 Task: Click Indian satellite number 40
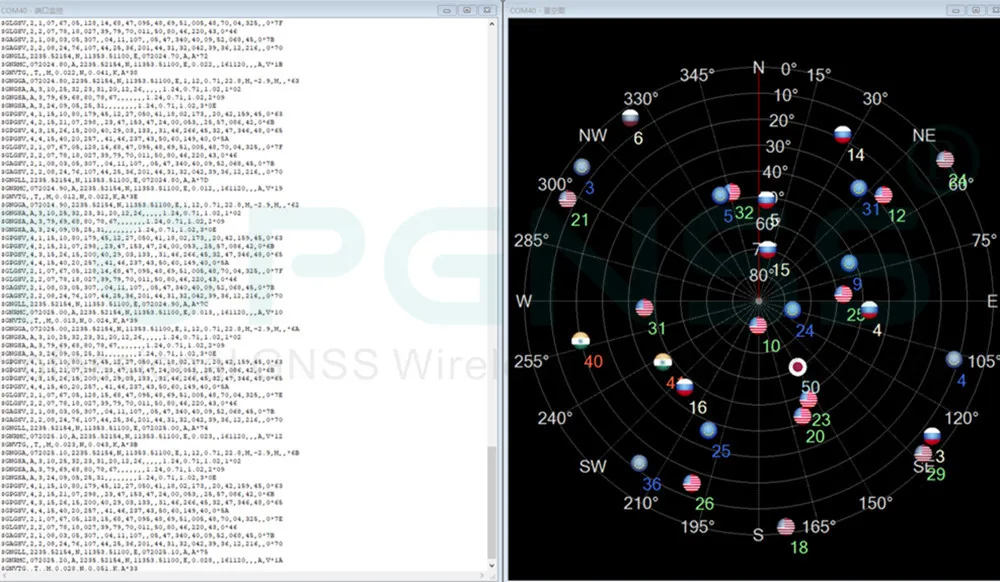(x=579, y=340)
